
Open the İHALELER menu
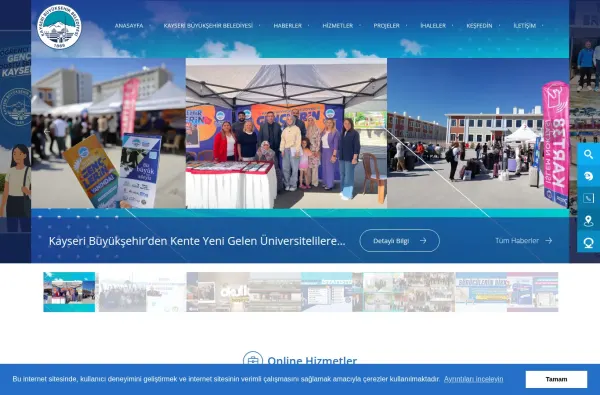click(433, 26)
